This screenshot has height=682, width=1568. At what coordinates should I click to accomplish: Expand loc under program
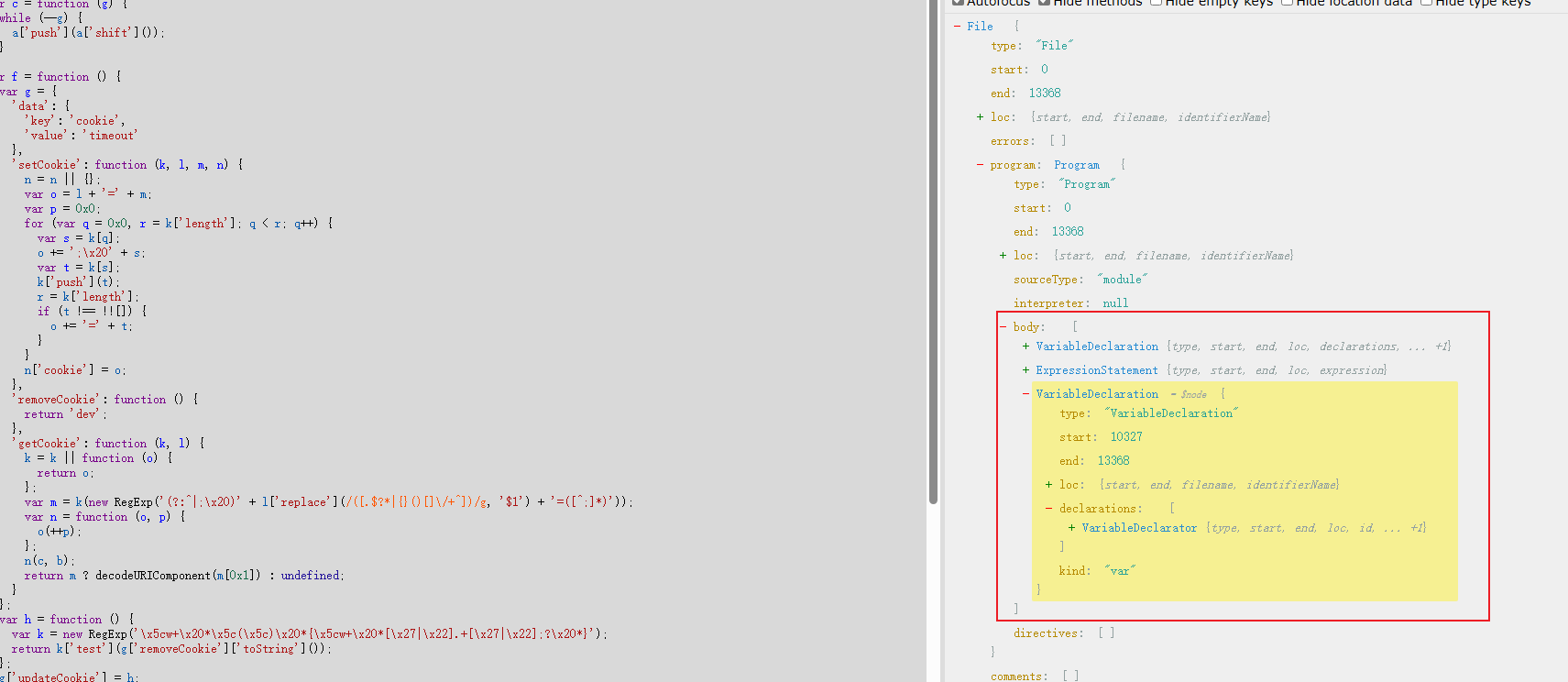pyautogui.click(x=1003, y=256)
